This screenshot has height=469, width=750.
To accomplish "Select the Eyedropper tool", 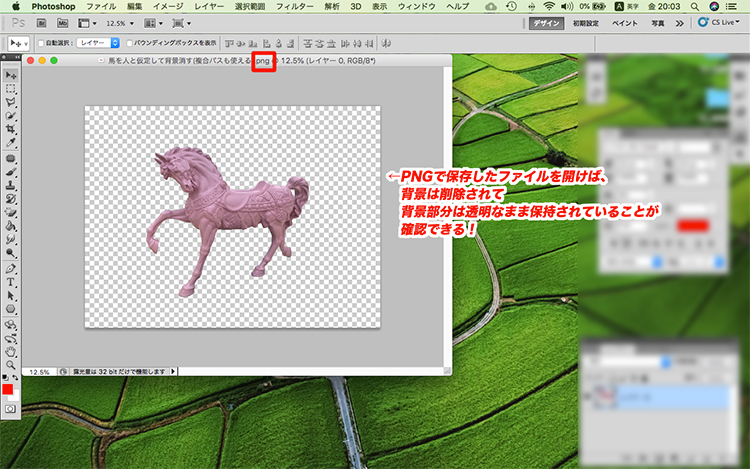I will [x=11, y=142].
